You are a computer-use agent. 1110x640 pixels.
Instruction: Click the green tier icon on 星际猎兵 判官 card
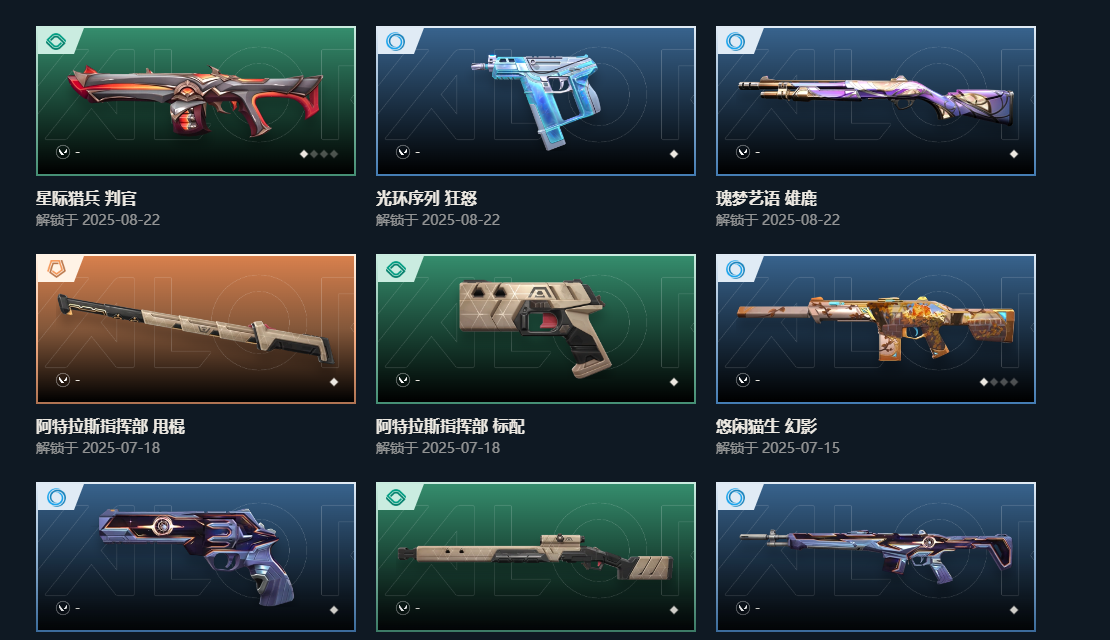point(56,42)
